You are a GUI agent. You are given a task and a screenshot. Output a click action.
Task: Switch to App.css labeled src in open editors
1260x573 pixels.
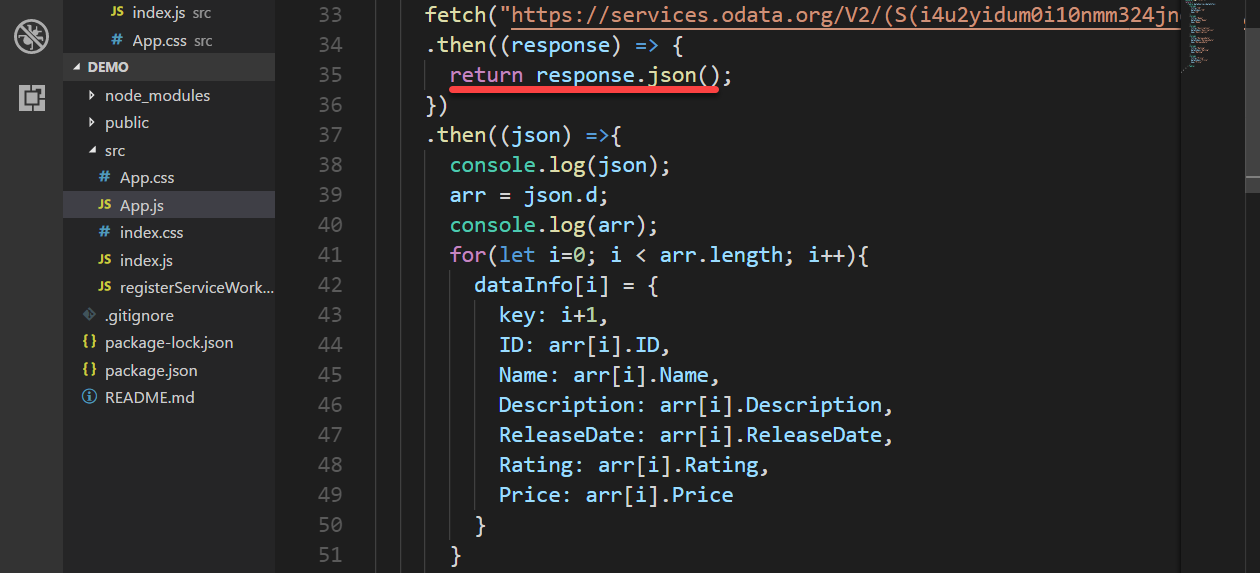pos(161,41)
